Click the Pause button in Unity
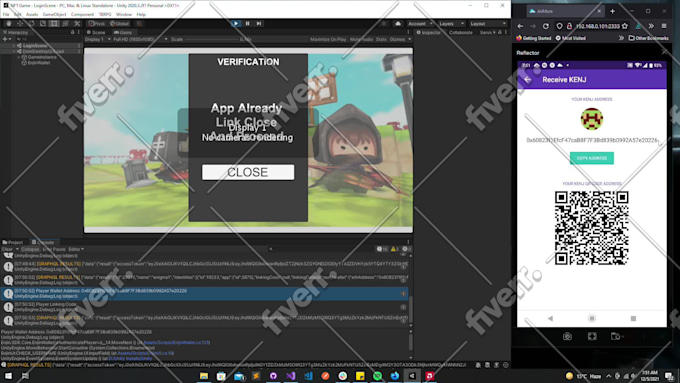The image size is (680, 383). tap(247, 23)
